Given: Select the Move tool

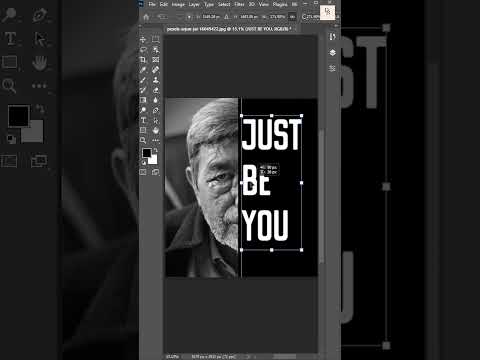Looking at the screenshot, I should click(x=143, y=40).
